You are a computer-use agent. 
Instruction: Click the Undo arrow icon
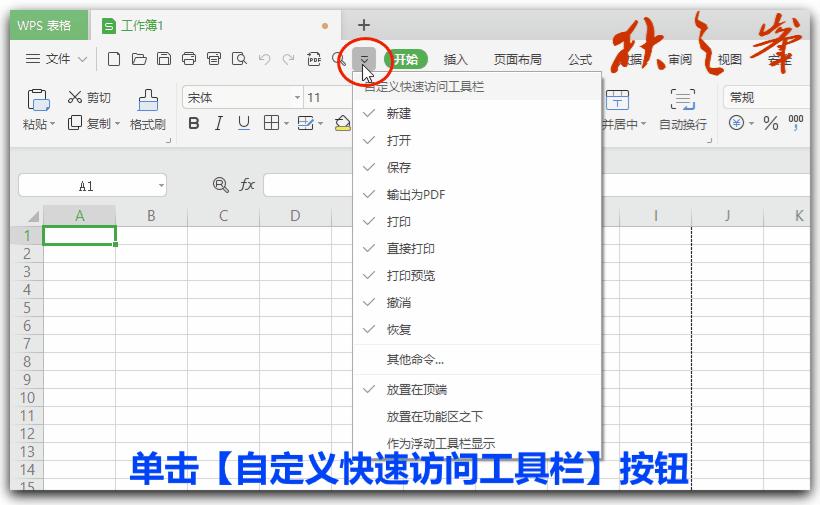(264, 59)
